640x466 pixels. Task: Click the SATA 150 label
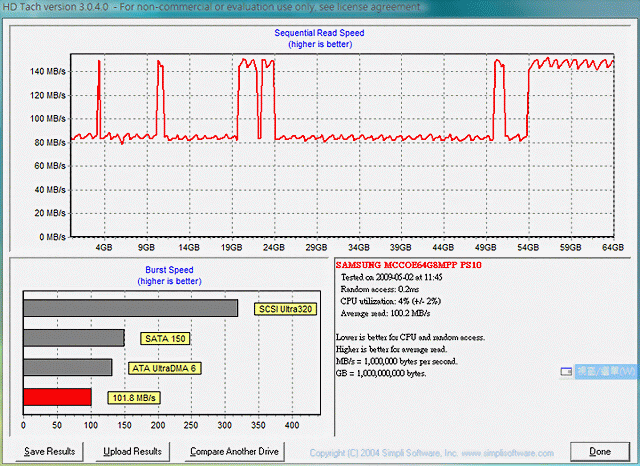tap(165, 338)
